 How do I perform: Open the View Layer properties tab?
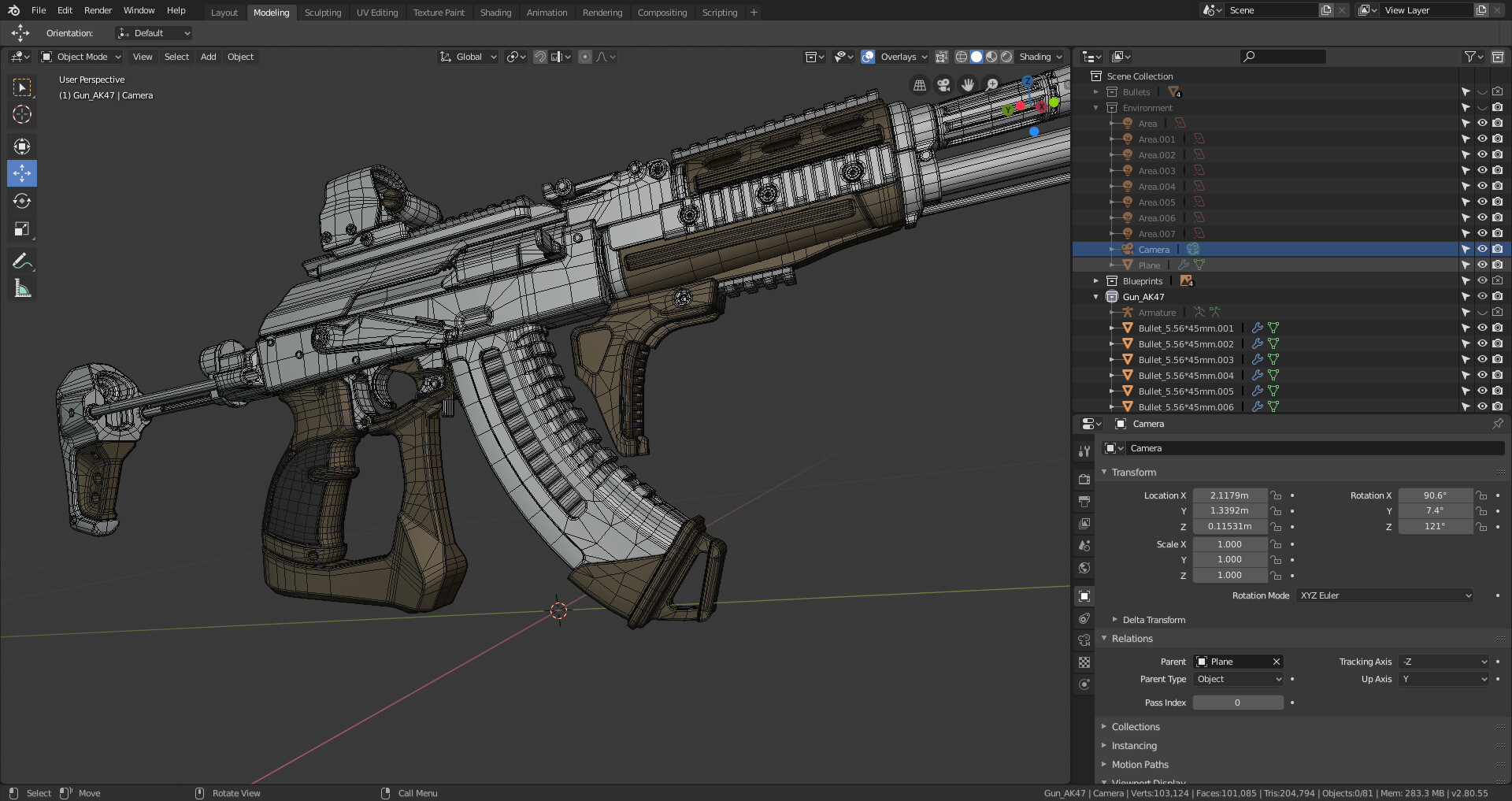(1084, 523)
